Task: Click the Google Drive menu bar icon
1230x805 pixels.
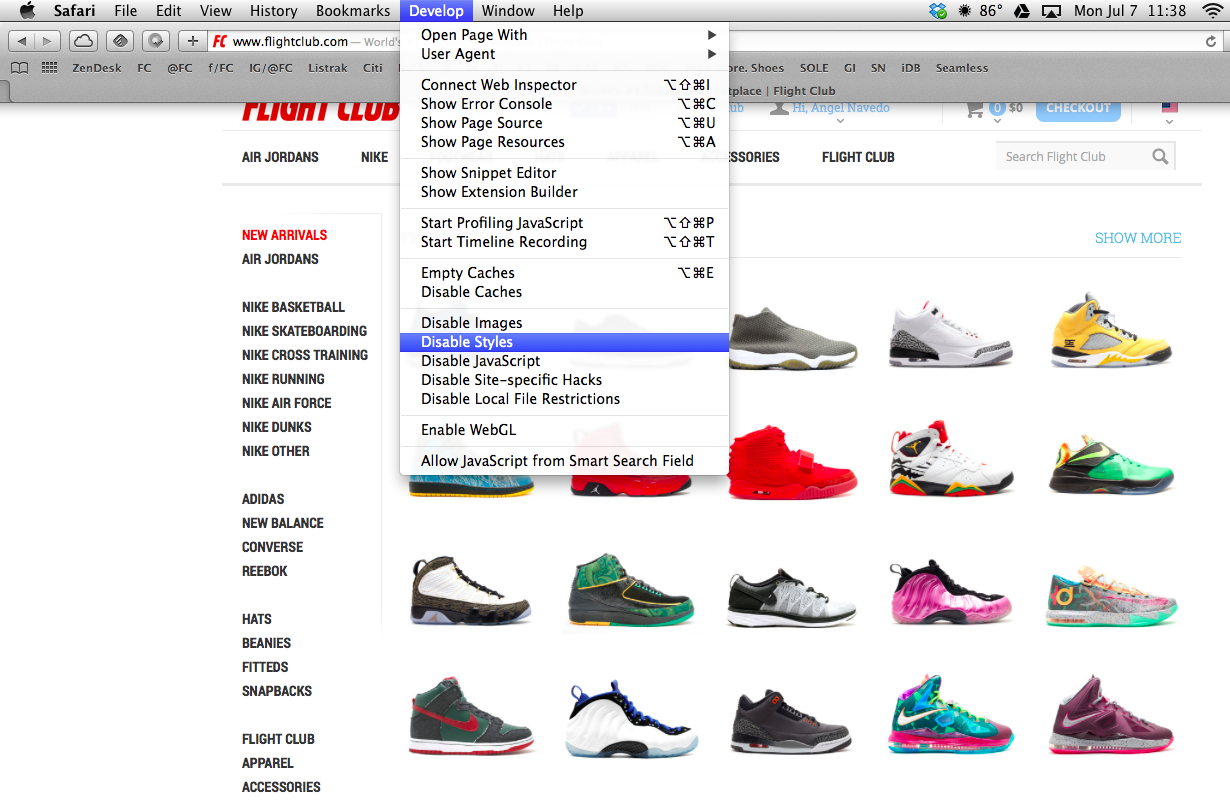Action: click(x=1022, y=11)
